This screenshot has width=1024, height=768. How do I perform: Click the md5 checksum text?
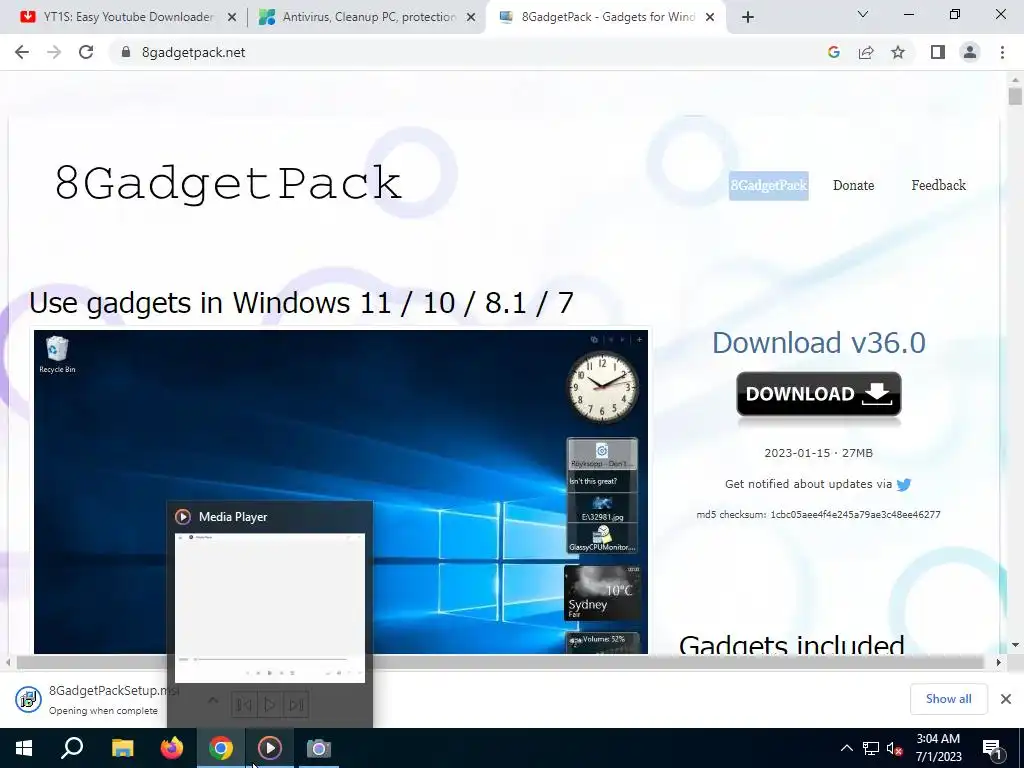[x=818, y=515]
